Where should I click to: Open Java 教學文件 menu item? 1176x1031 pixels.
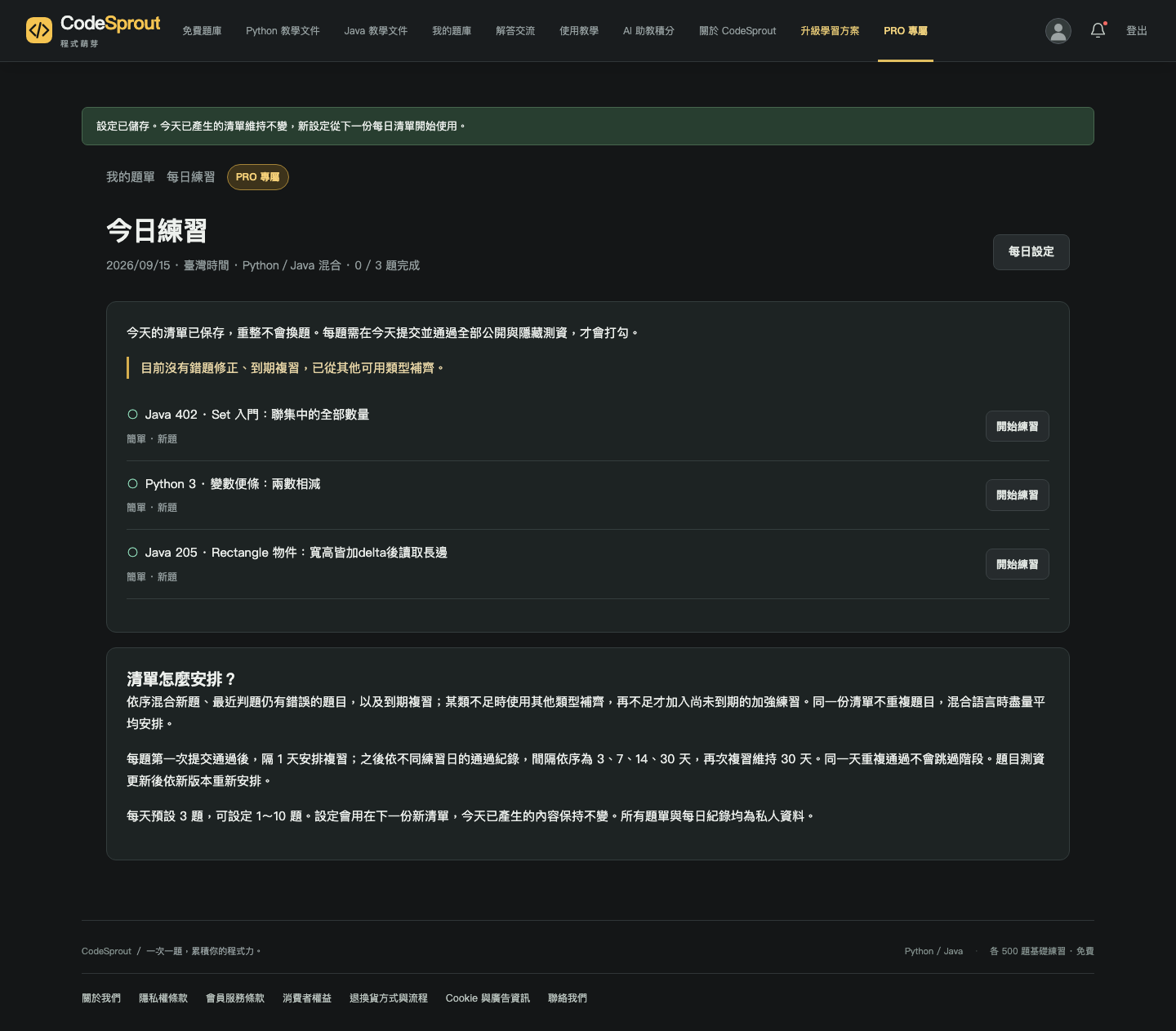376,31
